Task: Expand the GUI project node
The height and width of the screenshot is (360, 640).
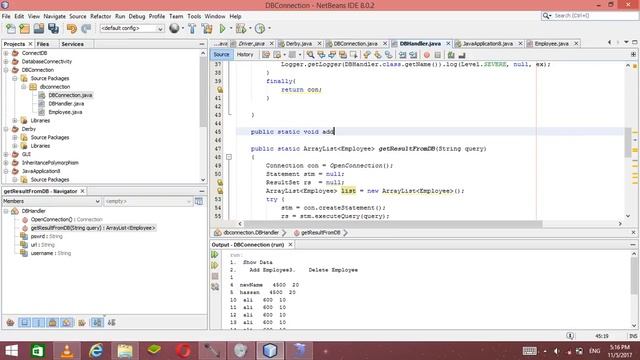Action: coord(6,154)
